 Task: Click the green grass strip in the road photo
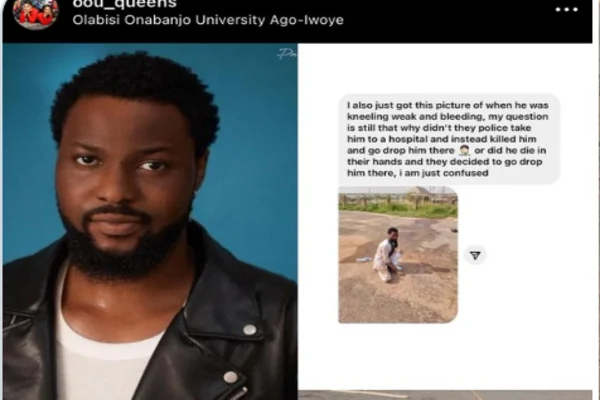click(398, 211)
